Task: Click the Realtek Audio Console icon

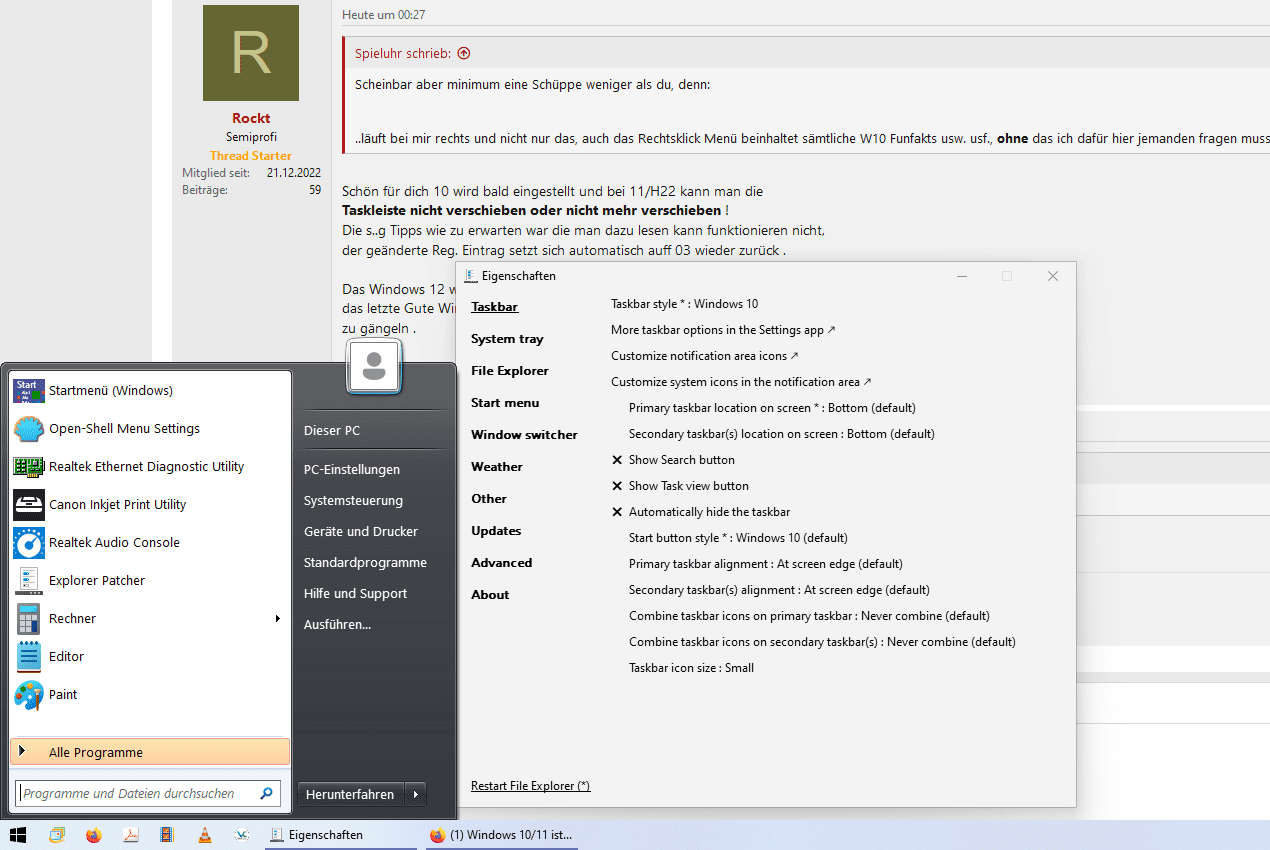Action: (x=28, y=543)
